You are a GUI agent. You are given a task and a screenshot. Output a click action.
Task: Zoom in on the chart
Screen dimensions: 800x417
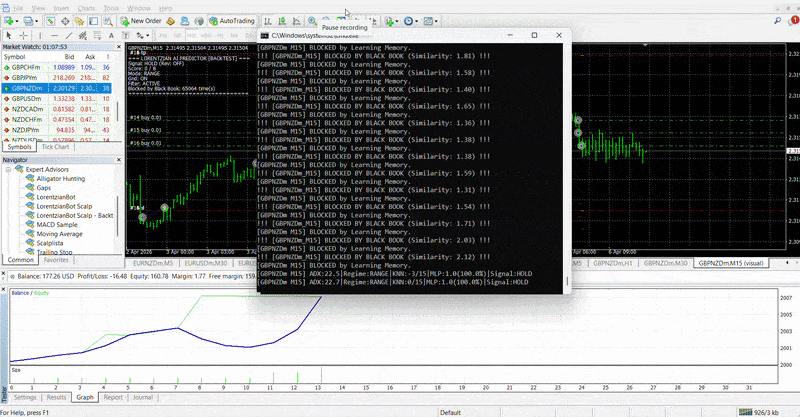point(312,21)
